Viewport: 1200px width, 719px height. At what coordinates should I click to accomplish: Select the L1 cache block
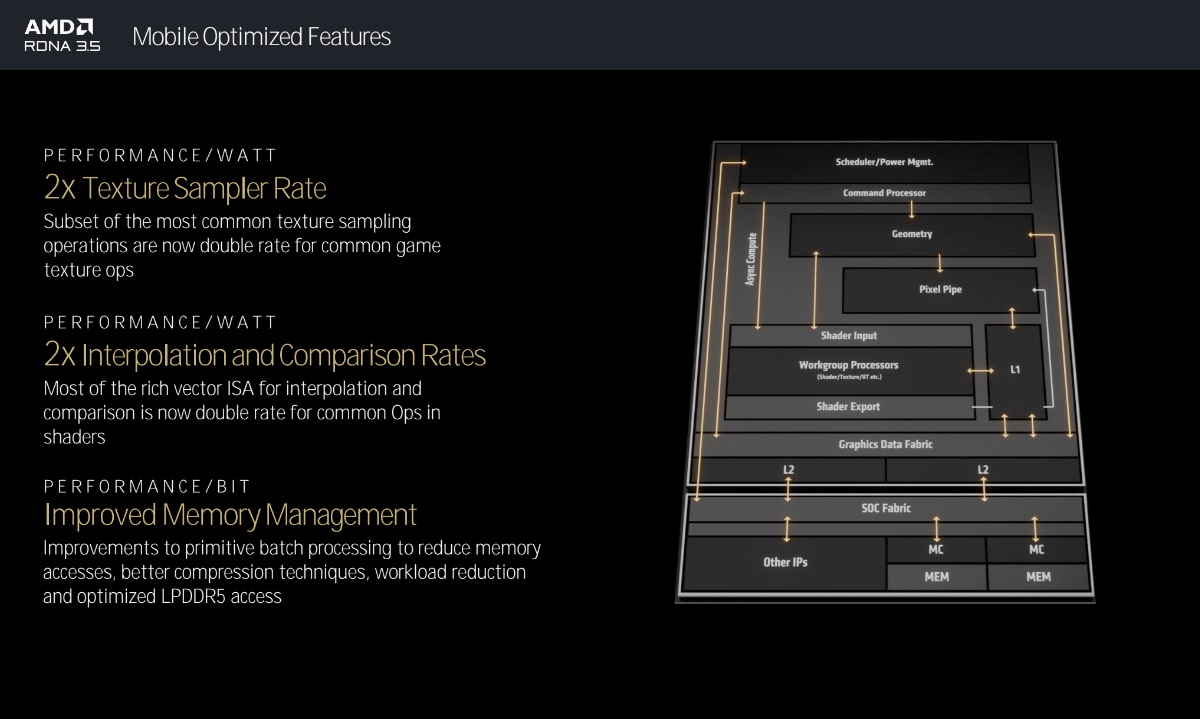tap(1015, 370)
